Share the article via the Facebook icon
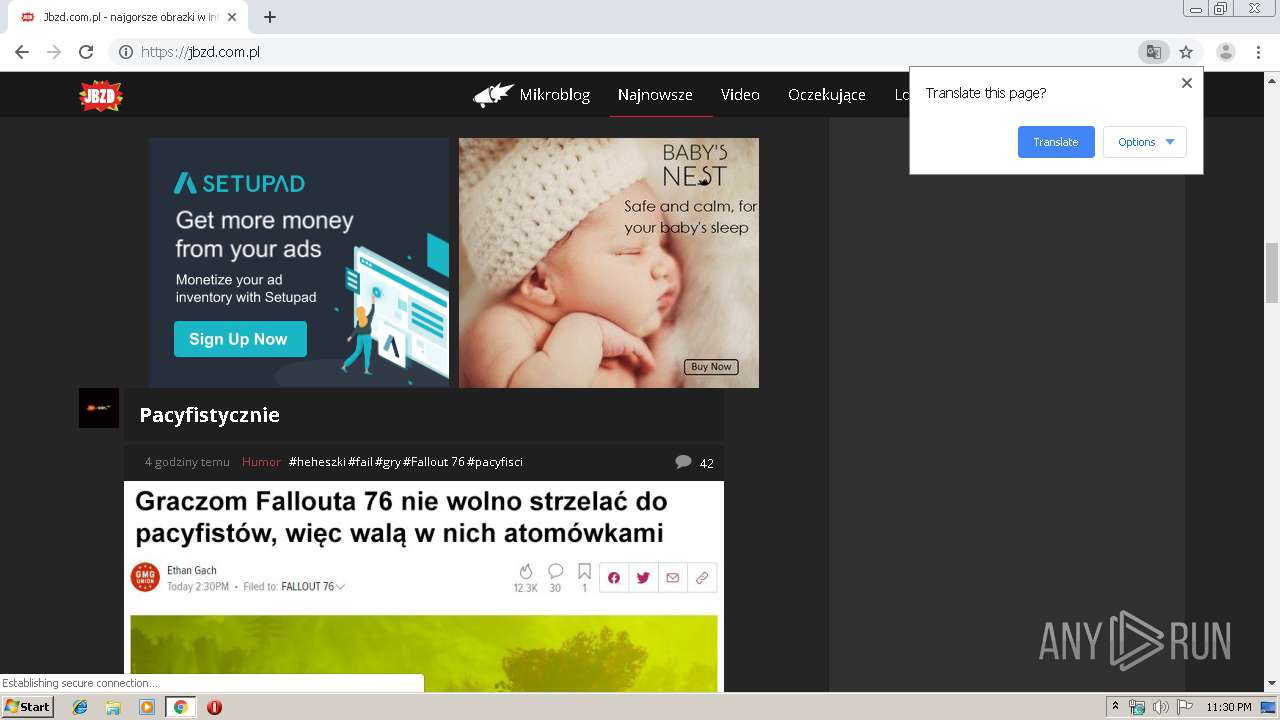This screenshot has width=1280, height=720. 614,577
